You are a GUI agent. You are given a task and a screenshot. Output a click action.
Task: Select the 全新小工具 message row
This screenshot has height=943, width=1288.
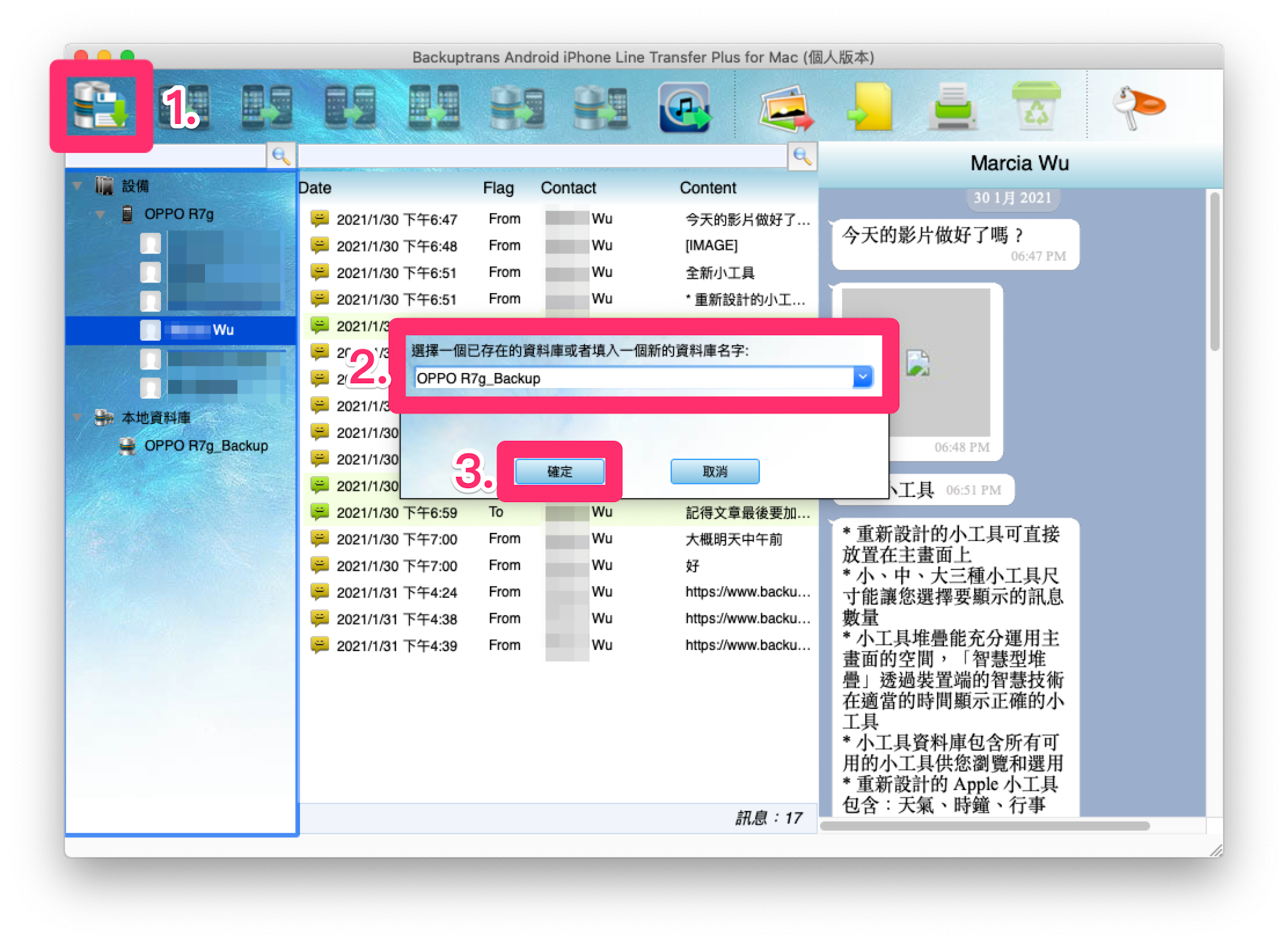(558, 272)
